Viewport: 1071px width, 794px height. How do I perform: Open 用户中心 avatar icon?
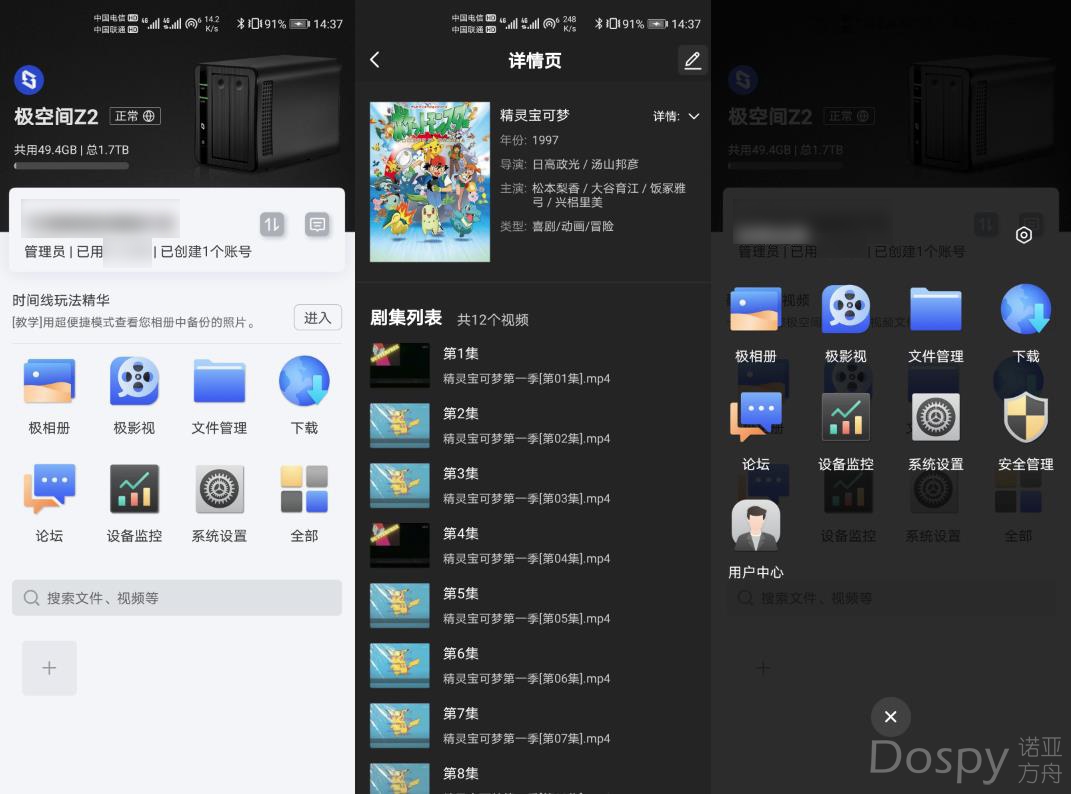[x=755, y=525]
